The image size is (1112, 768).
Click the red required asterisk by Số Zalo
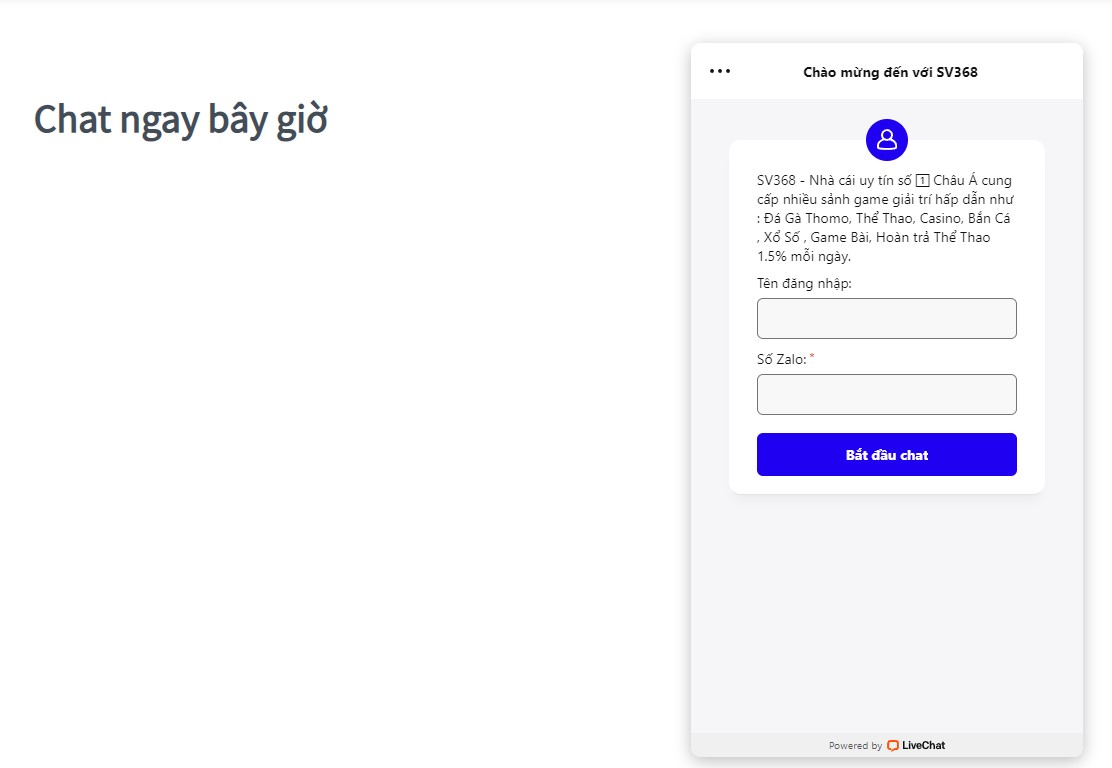pos(812,357)
